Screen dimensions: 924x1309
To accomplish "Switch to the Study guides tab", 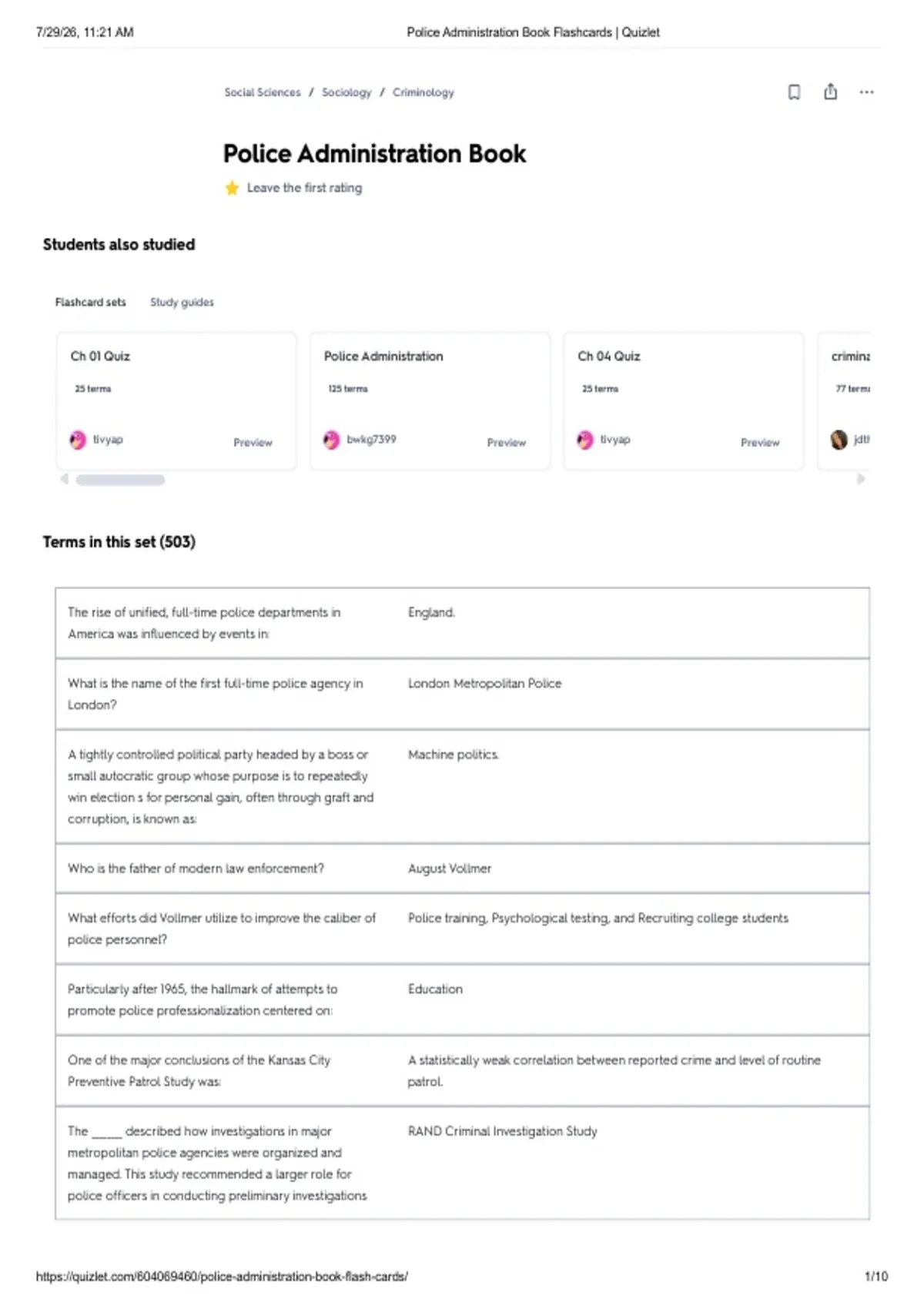I will pos(182,303).
